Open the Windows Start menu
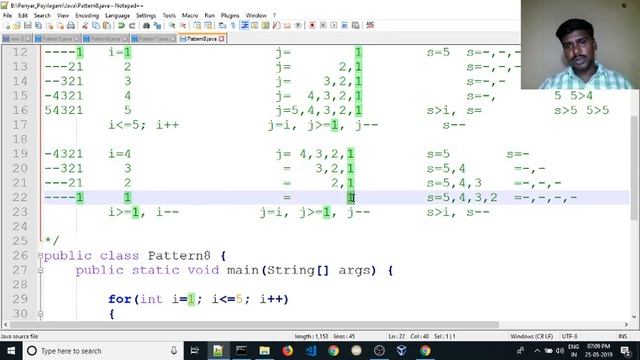640x360 pixels. 11,351
